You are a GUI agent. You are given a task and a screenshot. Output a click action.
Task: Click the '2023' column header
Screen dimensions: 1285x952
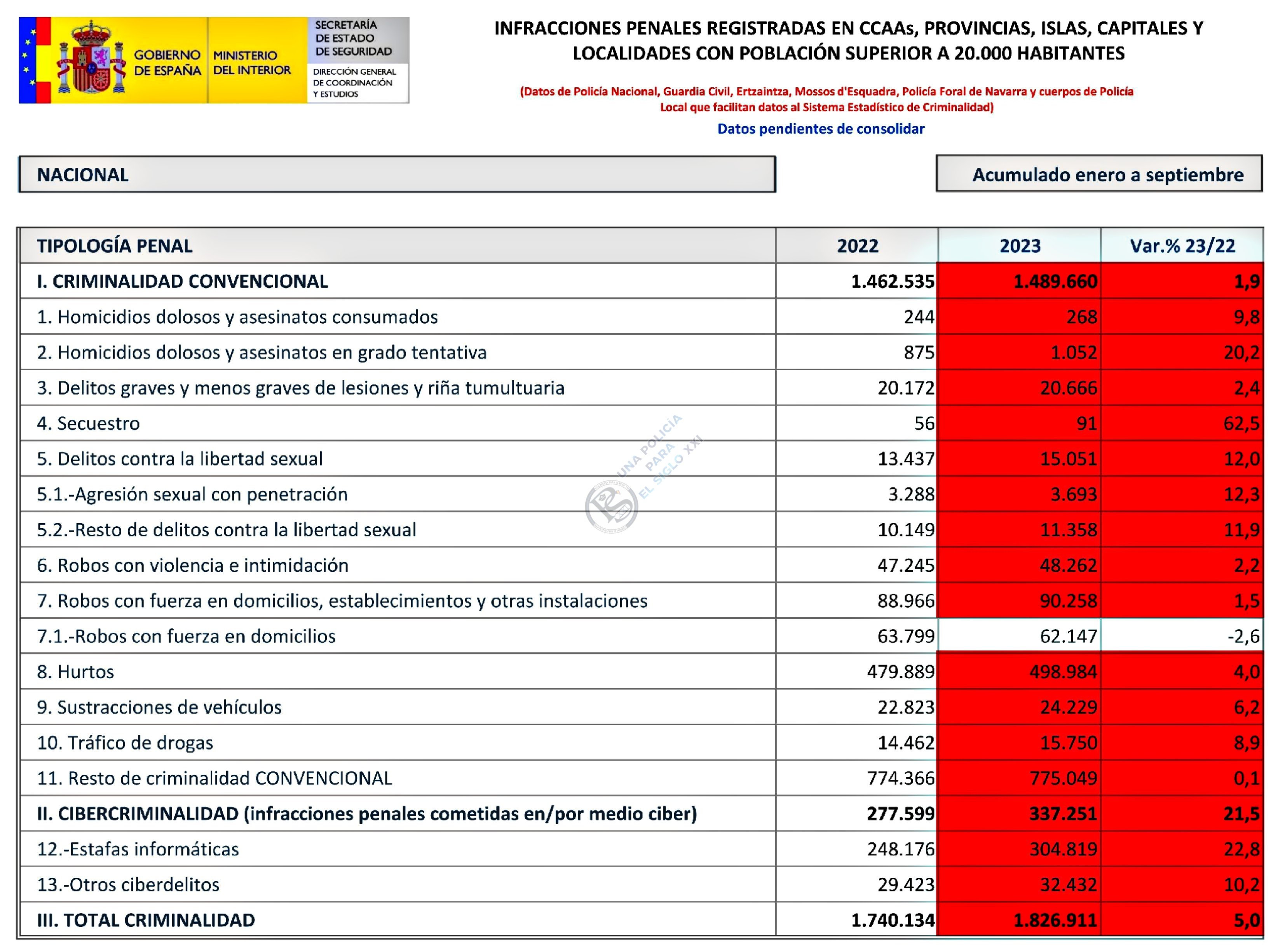(1020, 246)
